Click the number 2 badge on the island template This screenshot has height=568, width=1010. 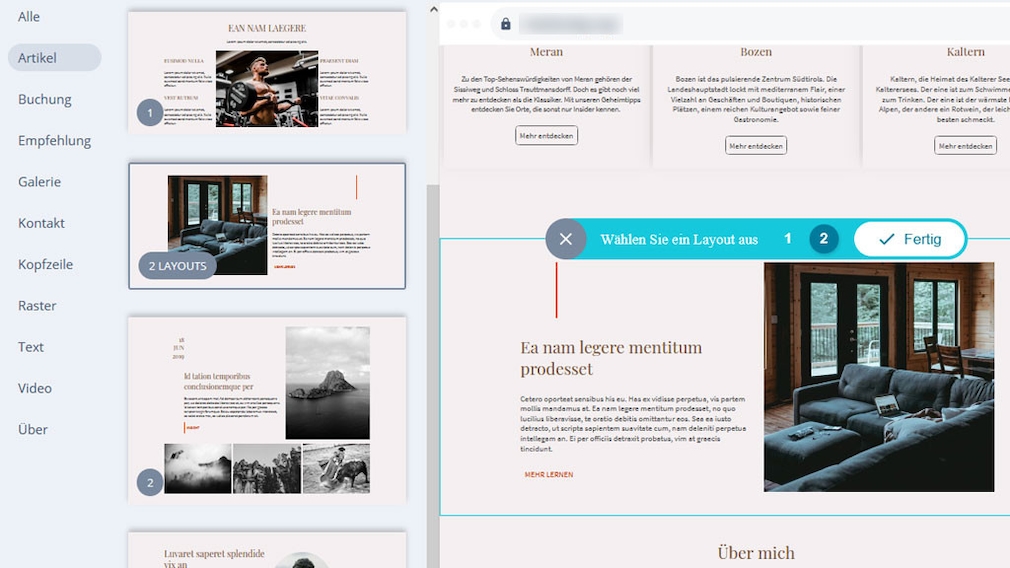point(150,483)
